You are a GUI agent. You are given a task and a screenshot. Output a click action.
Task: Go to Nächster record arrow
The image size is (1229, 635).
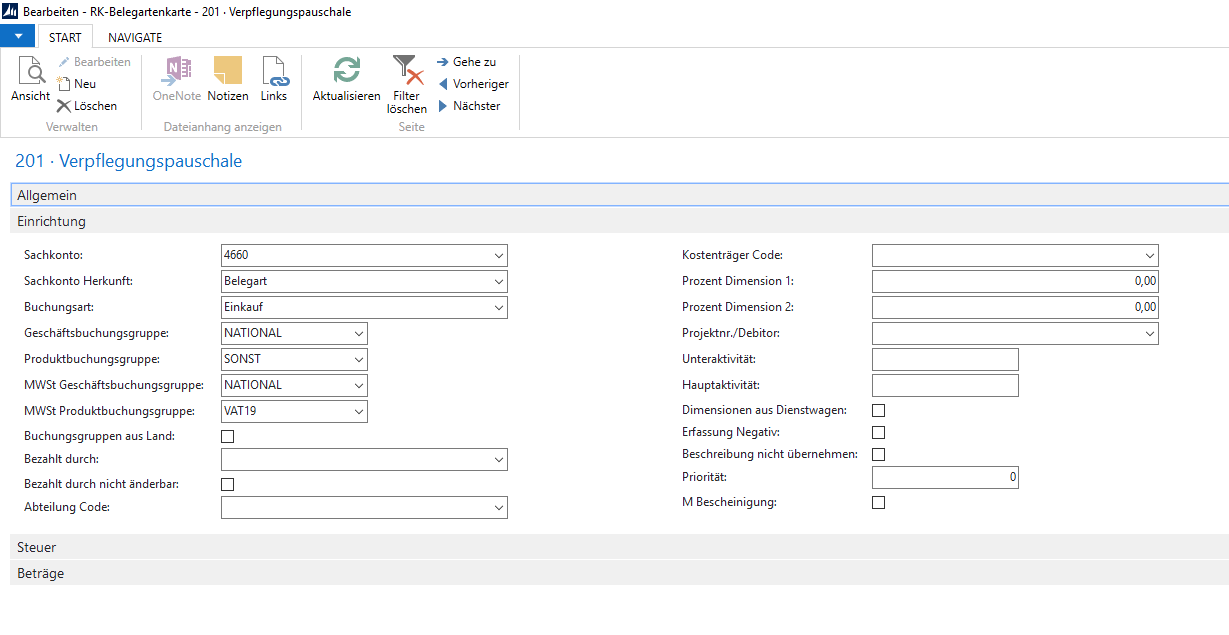coord(443,106)
